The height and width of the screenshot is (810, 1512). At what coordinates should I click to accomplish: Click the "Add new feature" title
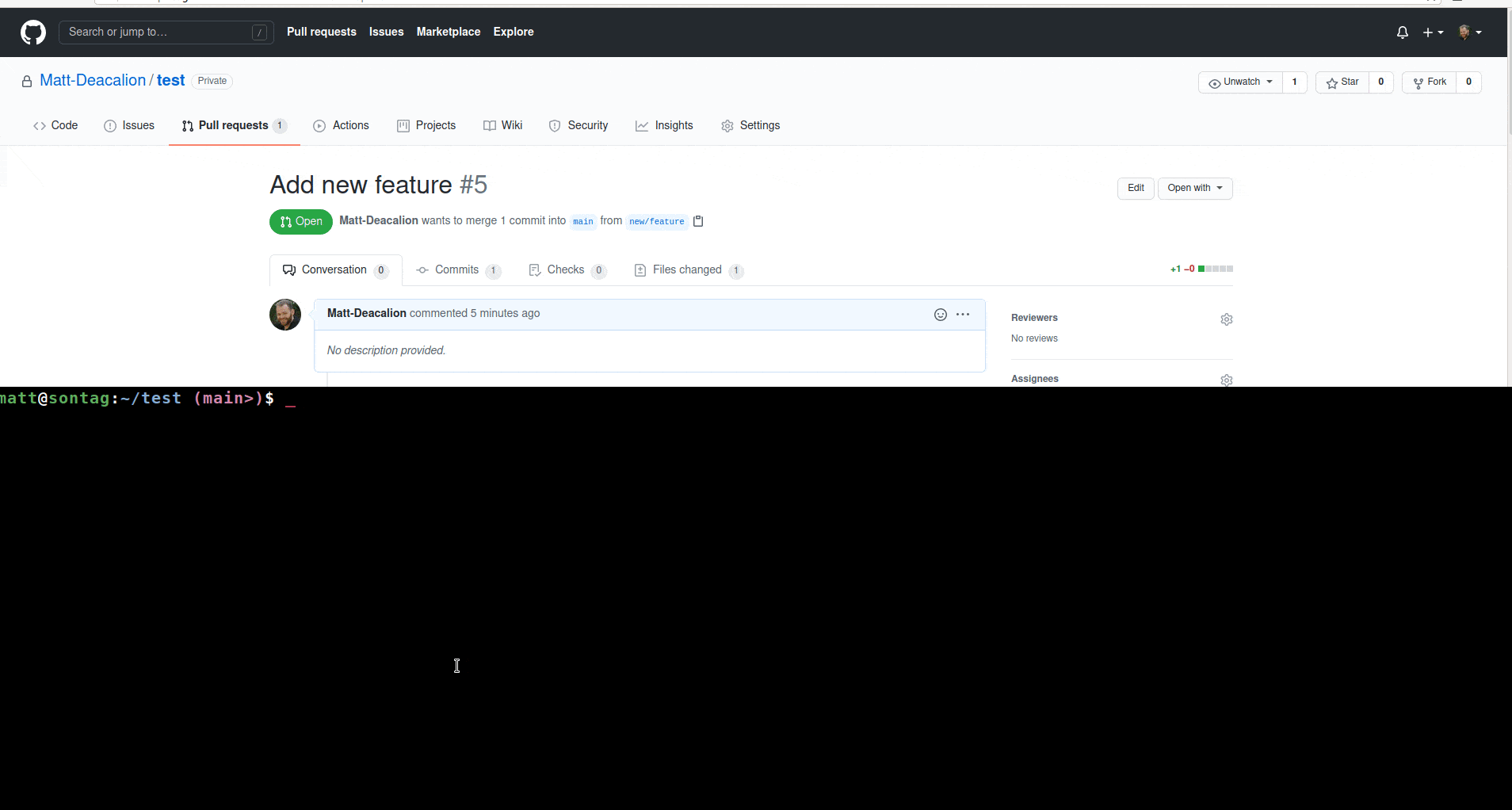pos(361,185)
